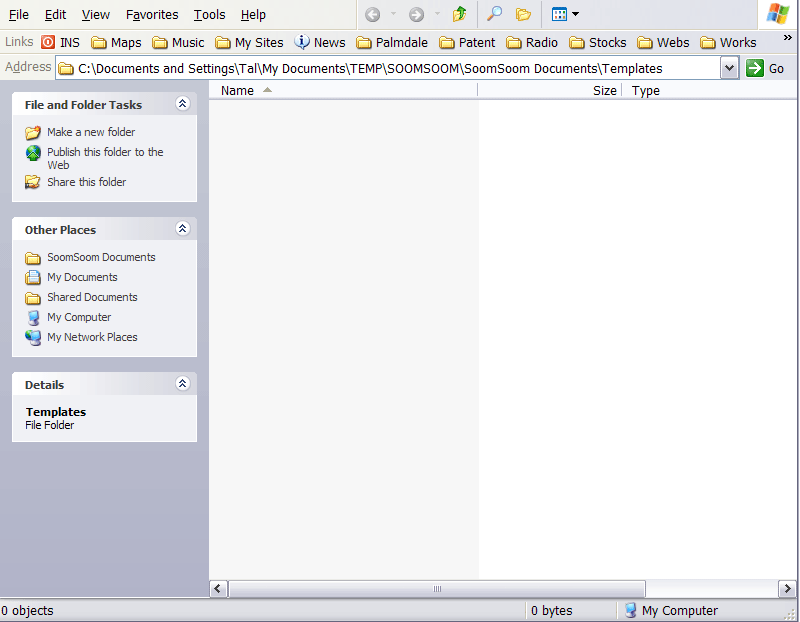Image resolution: width=800 pixels, height=622 pixels.
Task: Sort by the Size column header
Action: 549,90
